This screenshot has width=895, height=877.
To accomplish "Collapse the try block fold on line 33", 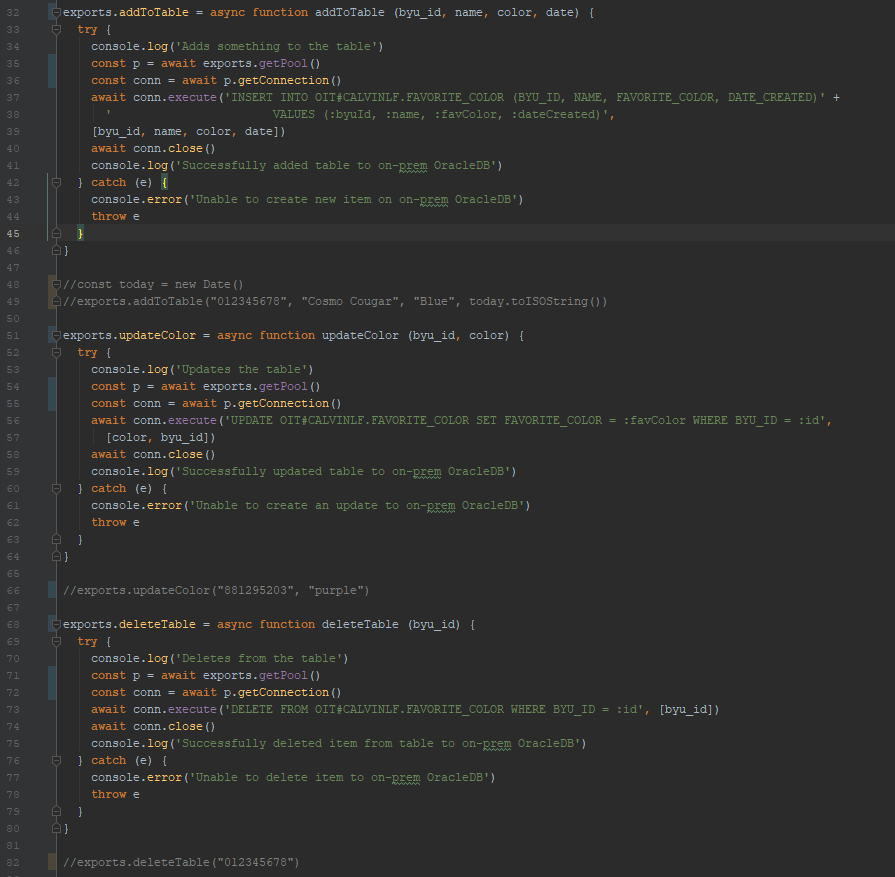I will click(x=56, y=29).
